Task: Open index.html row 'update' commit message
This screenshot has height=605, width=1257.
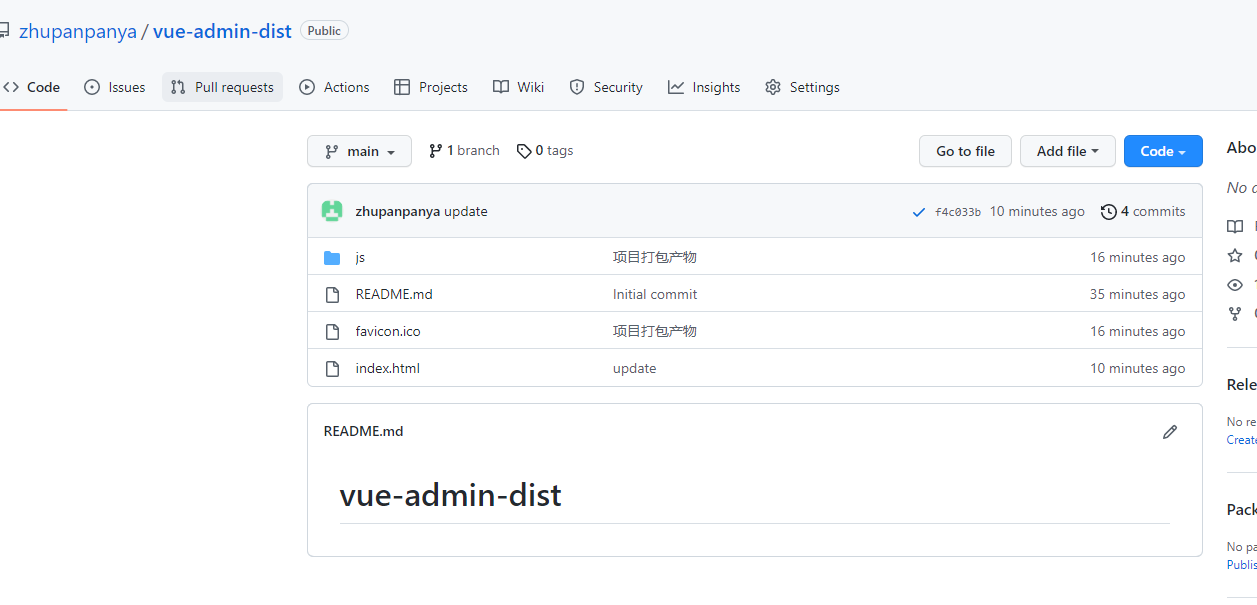Action: 635,368
